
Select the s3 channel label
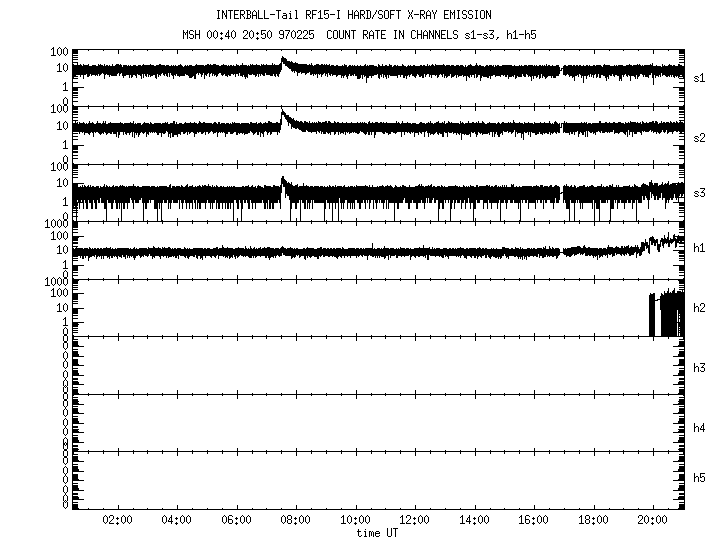pos(699,193)
